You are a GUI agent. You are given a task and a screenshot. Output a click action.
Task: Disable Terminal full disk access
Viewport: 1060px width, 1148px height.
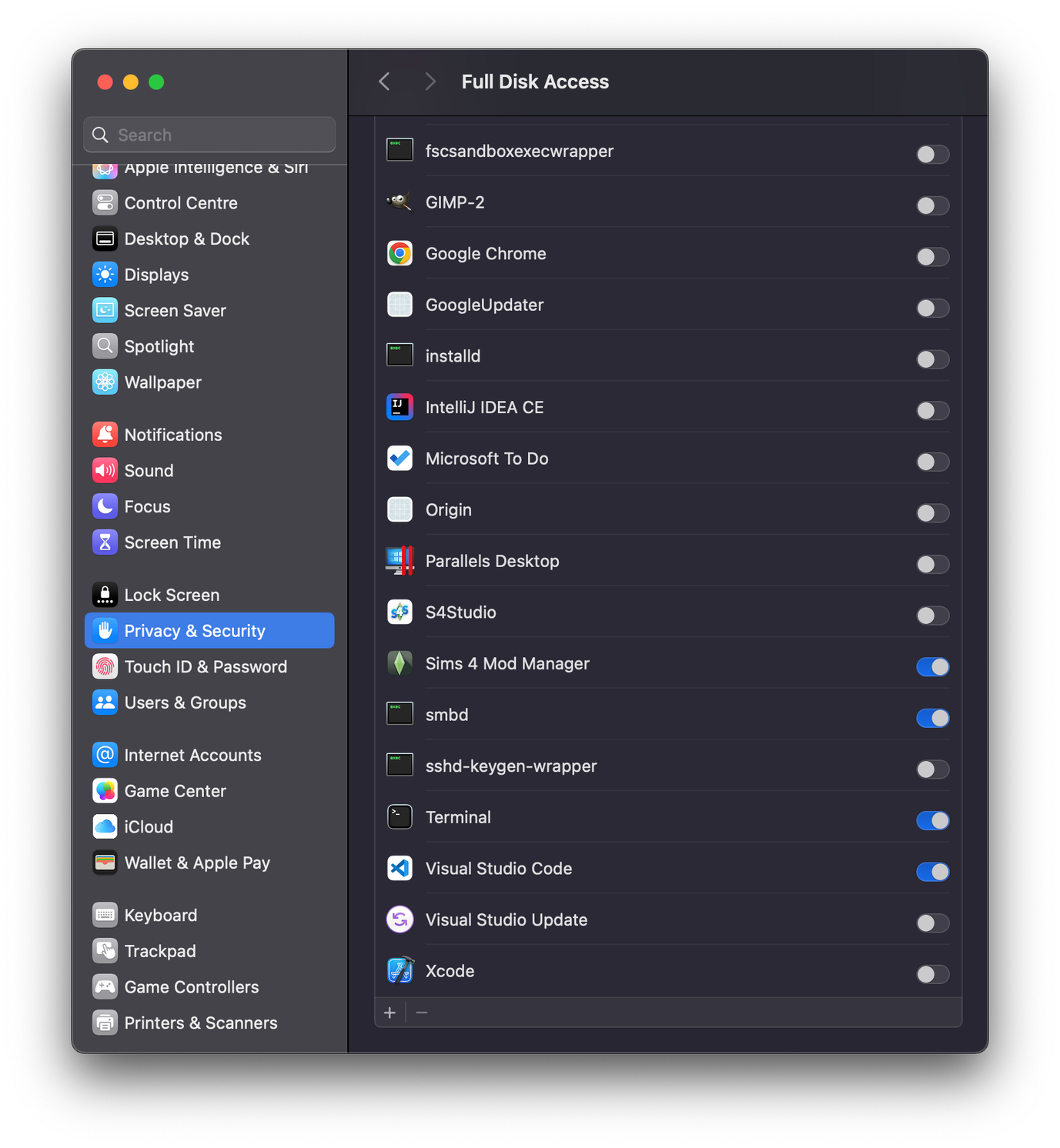point(932,821)
